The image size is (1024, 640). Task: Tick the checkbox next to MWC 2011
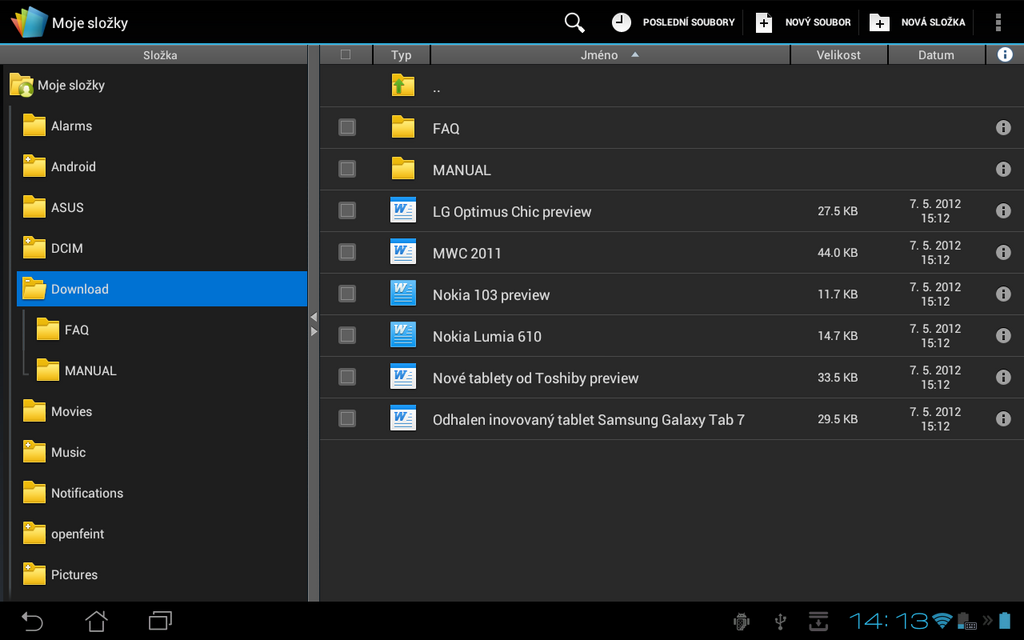tap(346, 252)
